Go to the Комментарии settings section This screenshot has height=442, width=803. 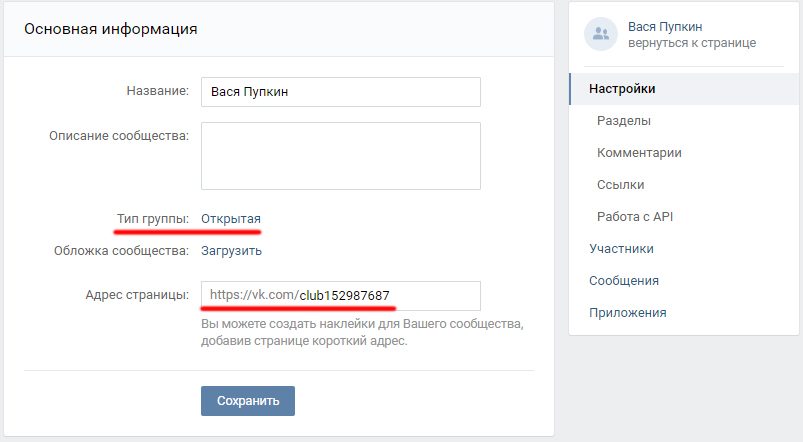coord(639,153)
